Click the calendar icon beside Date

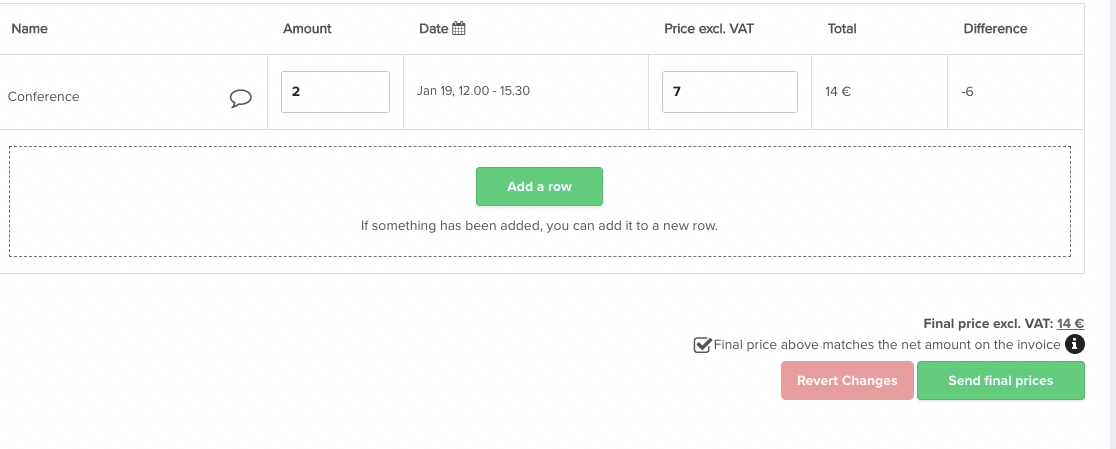(458, 28)
